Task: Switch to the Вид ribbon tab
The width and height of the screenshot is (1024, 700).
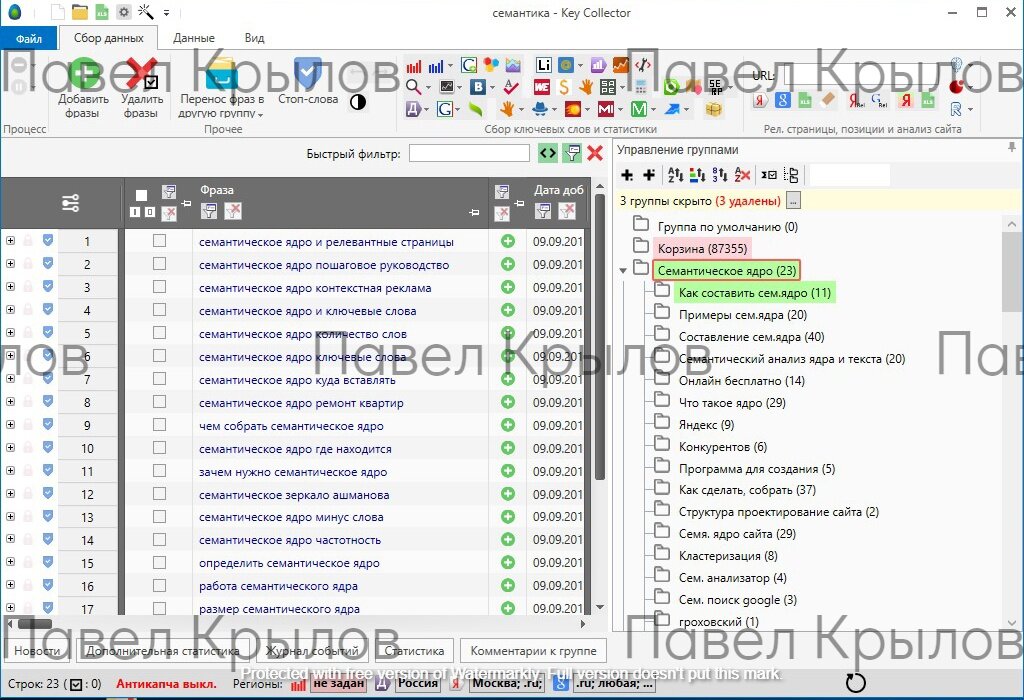Action: click(x=255, y=38)
